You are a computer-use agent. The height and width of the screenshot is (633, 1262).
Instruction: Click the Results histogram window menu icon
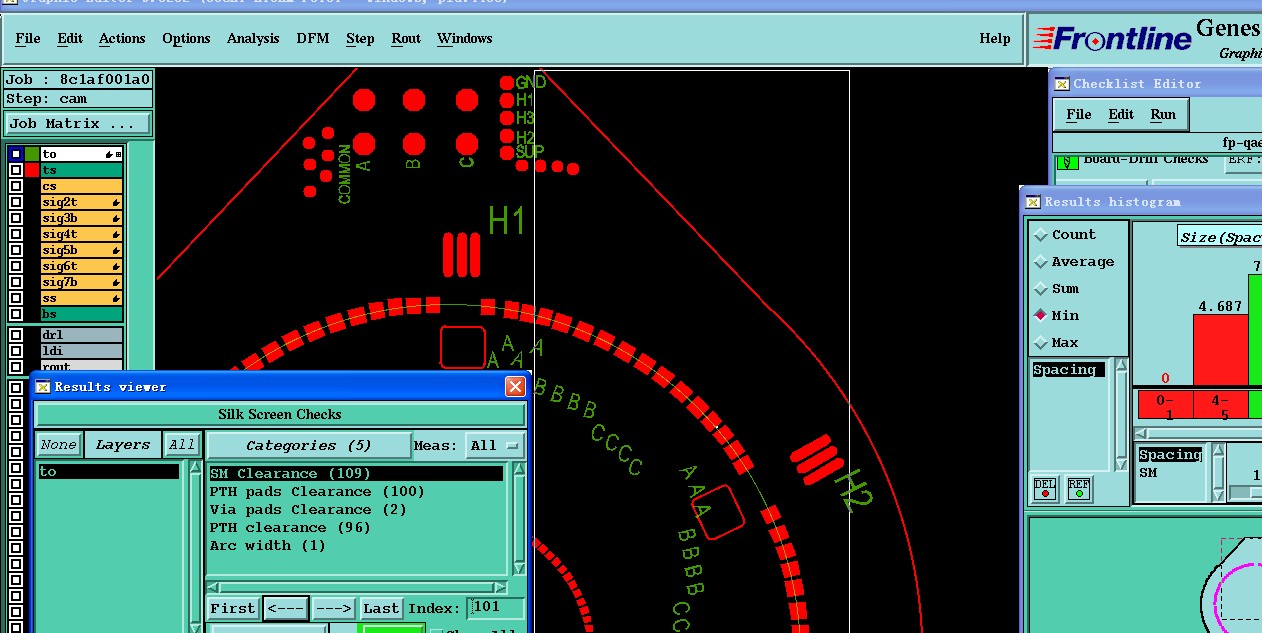1033,202
